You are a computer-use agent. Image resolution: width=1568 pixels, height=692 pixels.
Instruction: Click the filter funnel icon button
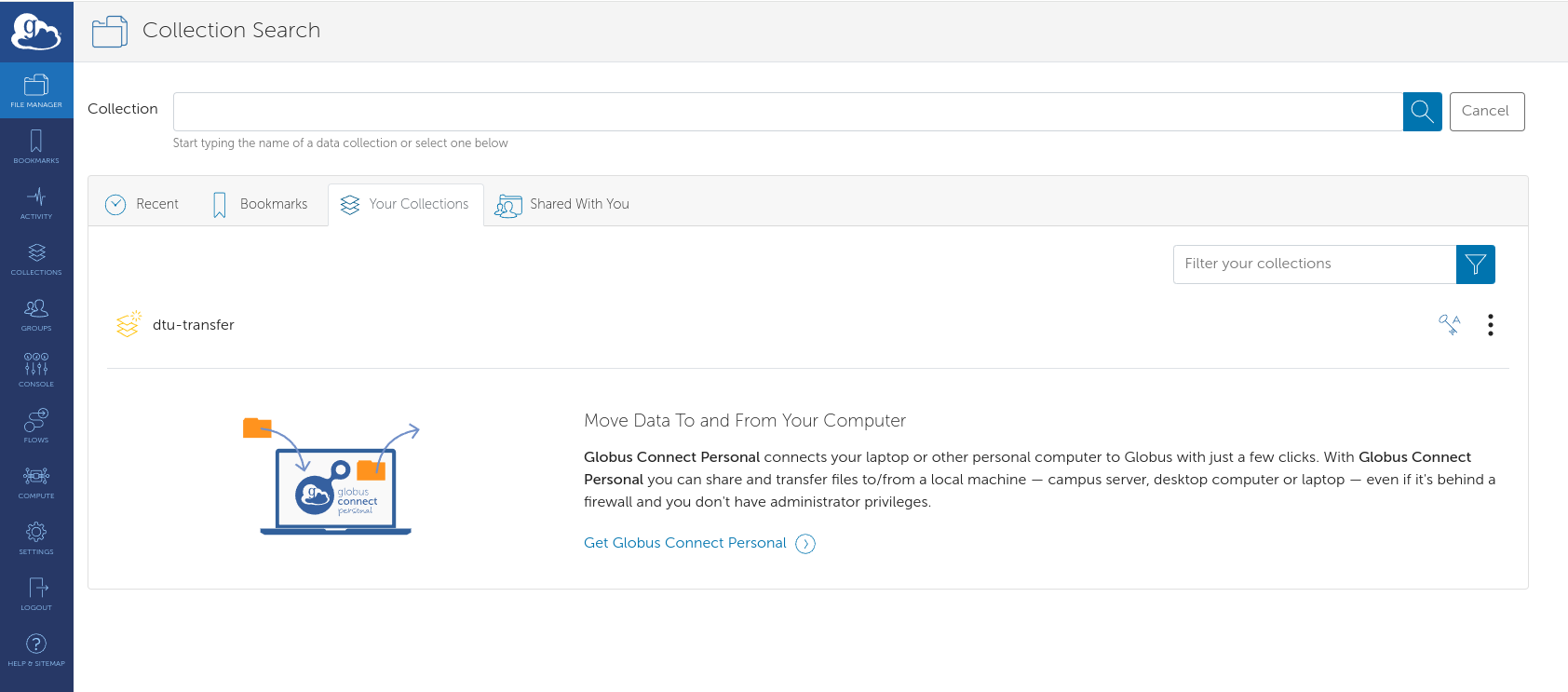(1475, 265)
